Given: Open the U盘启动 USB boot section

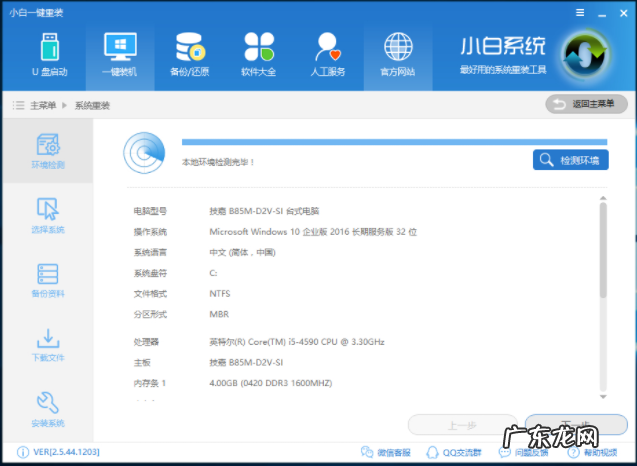Looking at the screenshot, I should [x=50, y=55].
